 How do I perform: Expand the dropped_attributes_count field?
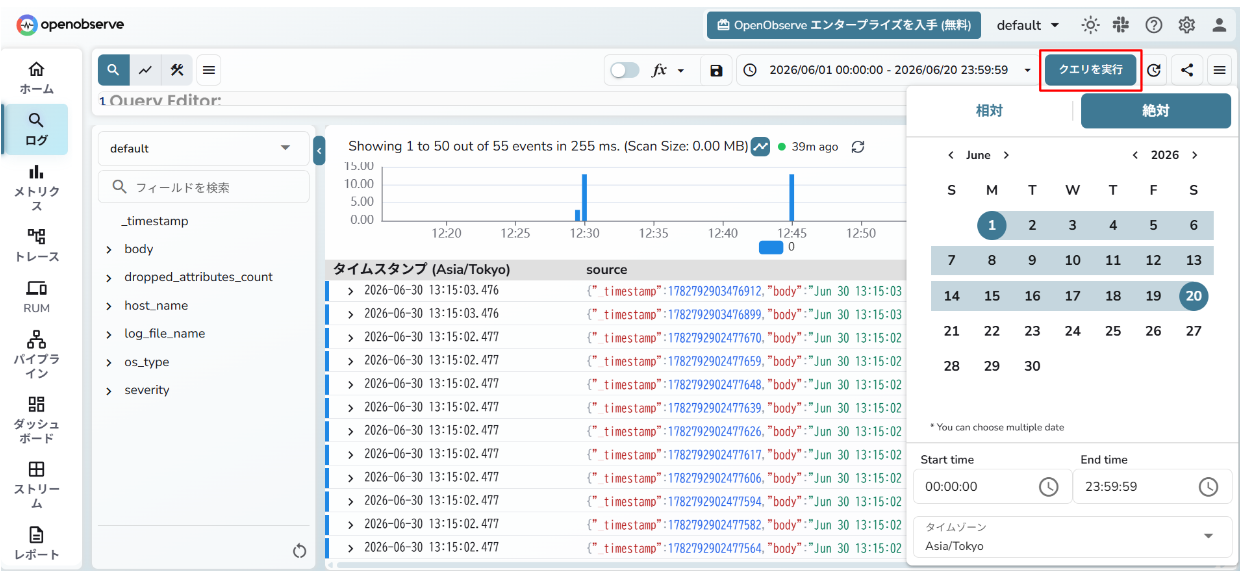point(109,277)
